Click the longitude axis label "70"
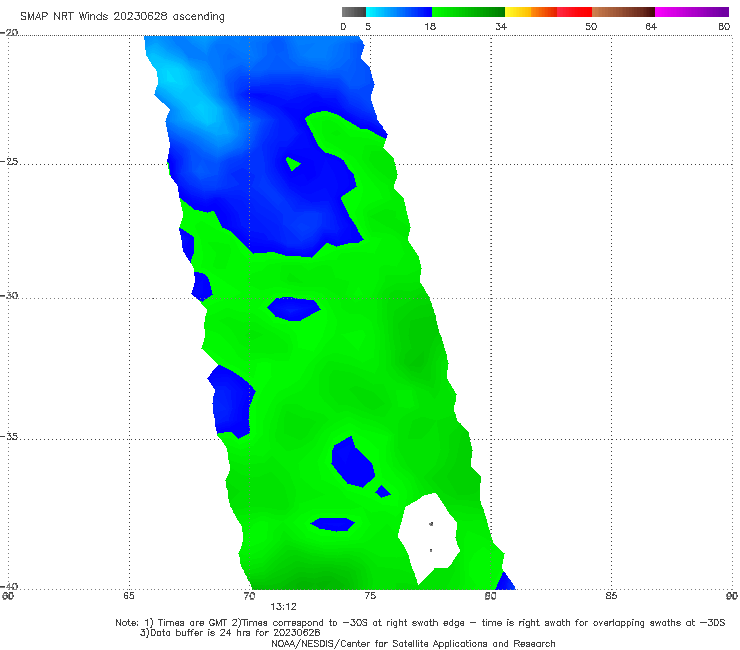740x650 pixels. pyautogui.click(x=249, y=596)
